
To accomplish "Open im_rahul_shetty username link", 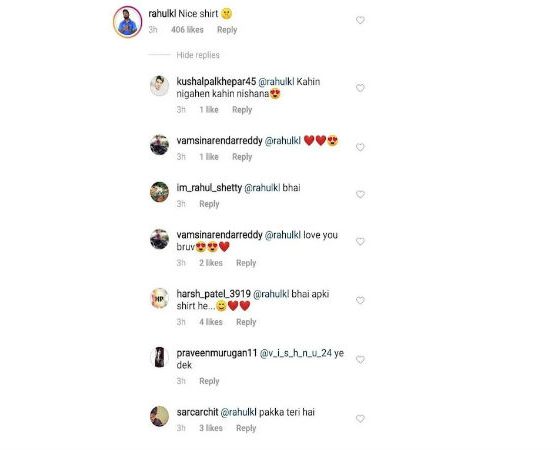I will (209, 188).
